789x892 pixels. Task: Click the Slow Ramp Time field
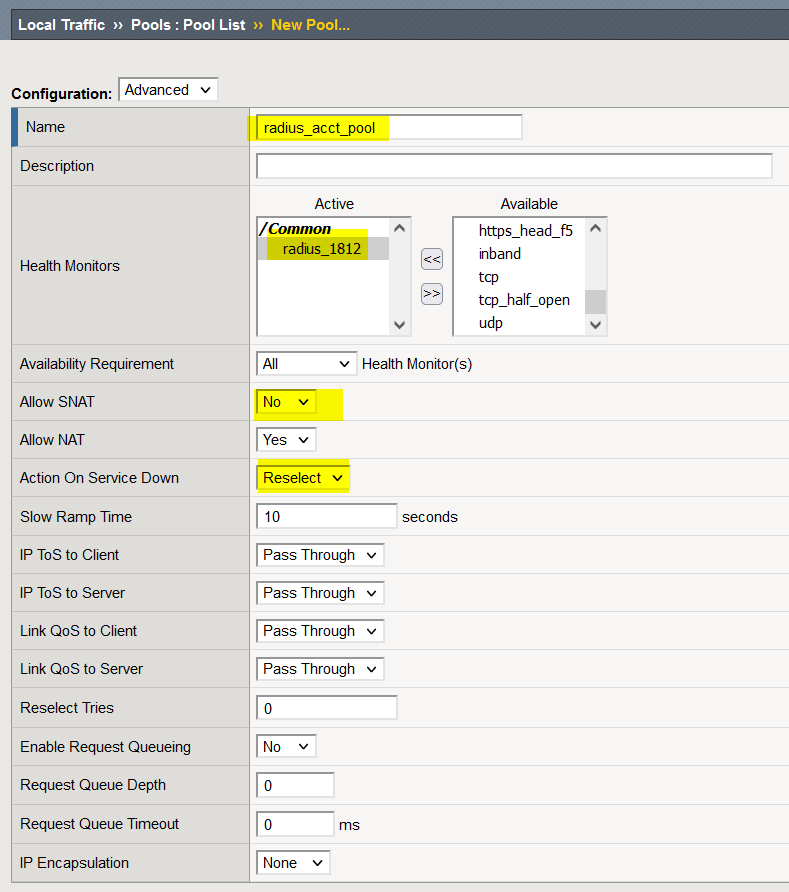click(327, 517)
